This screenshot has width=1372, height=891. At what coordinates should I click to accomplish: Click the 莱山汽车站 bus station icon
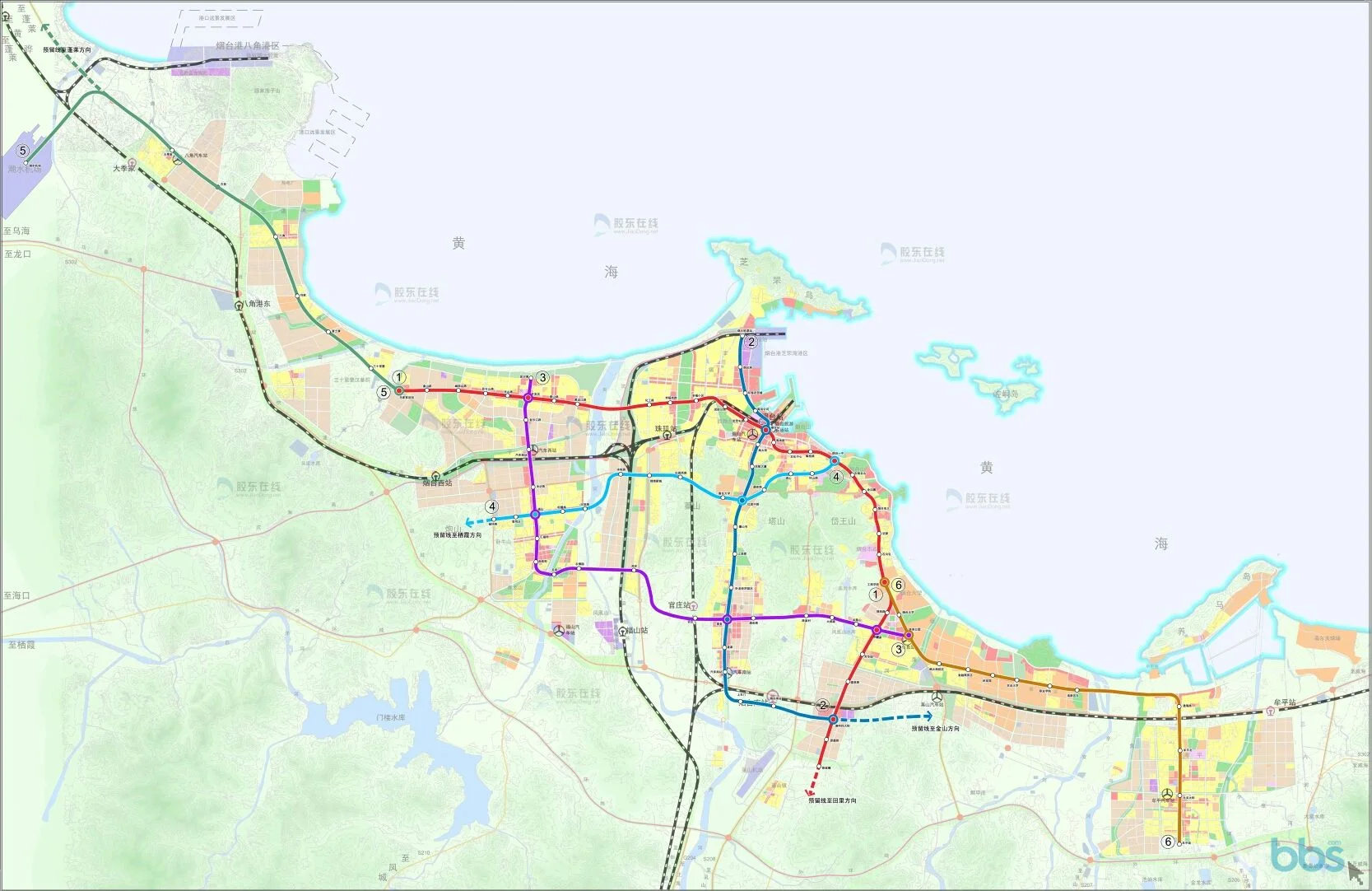click(x=937, y=697)
